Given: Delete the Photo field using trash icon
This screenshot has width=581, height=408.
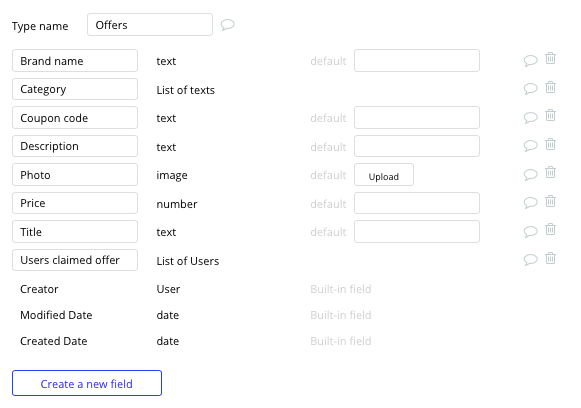Looking at the screenshot, I should [550, 173].
